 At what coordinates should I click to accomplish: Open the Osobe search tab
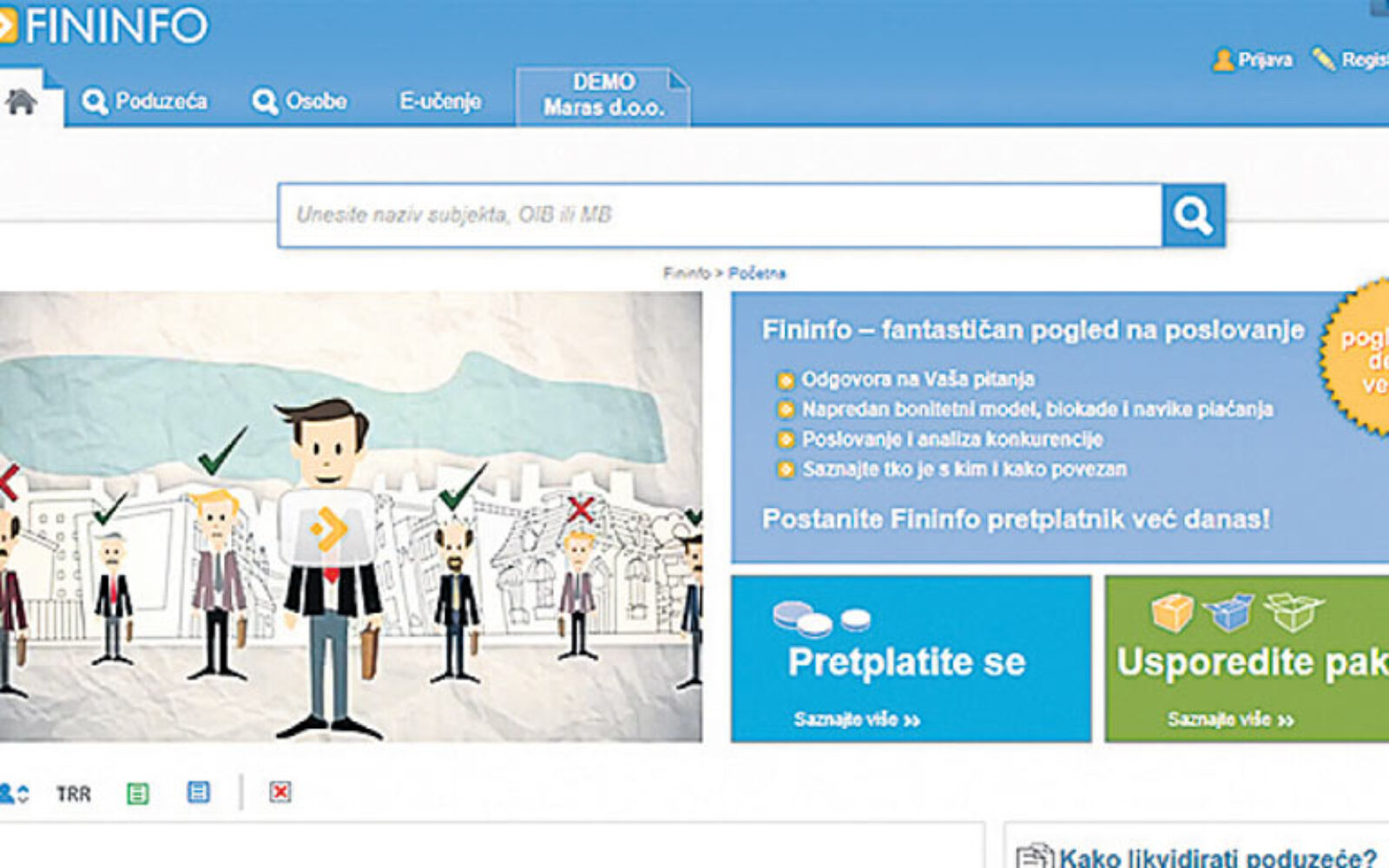(300, 102)
